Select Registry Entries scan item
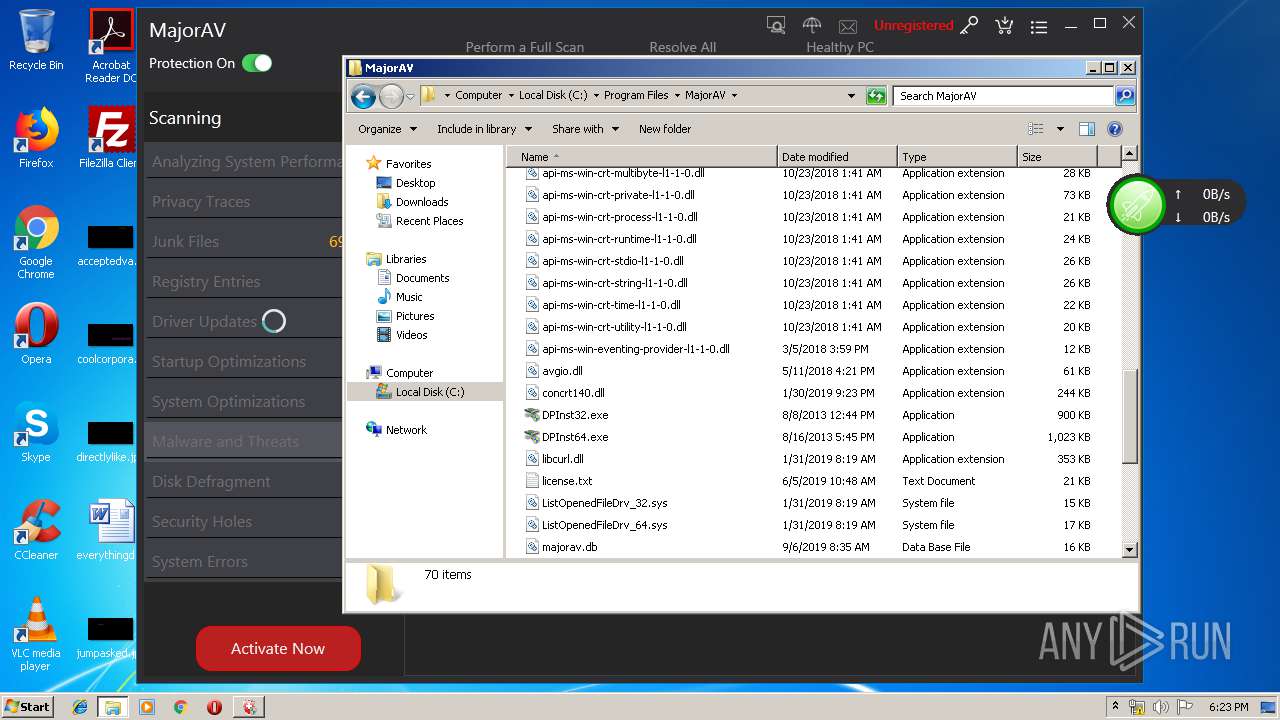The width and height of the screenshot is (1280, 720). (x=244, y=282)
